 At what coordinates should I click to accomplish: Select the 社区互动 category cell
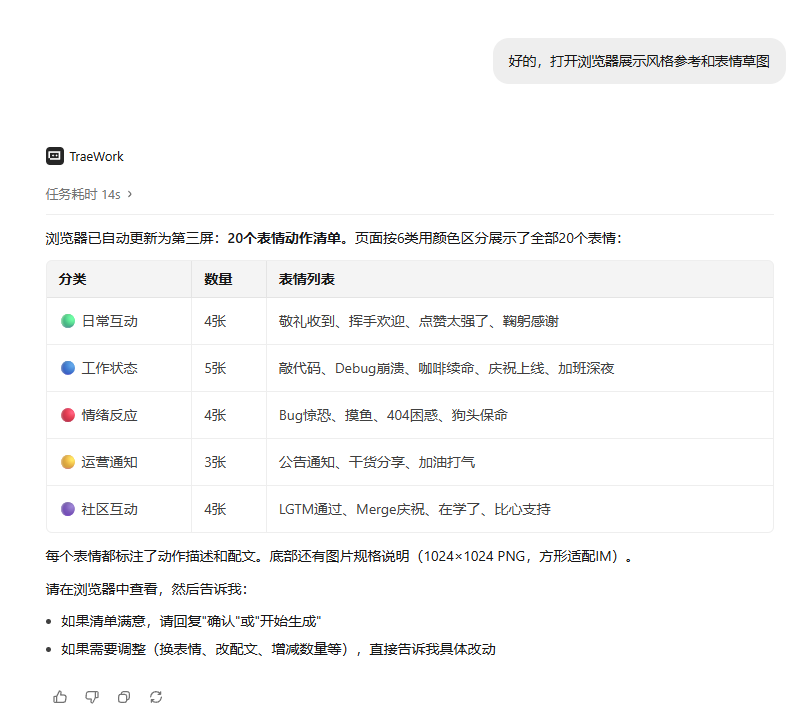119,509
